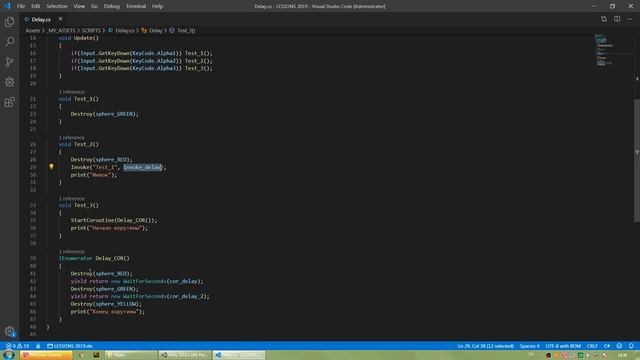The image size is (640, 360).
Task: Click the LESSONS 2019.sln project status item
Action: point(70,346)
